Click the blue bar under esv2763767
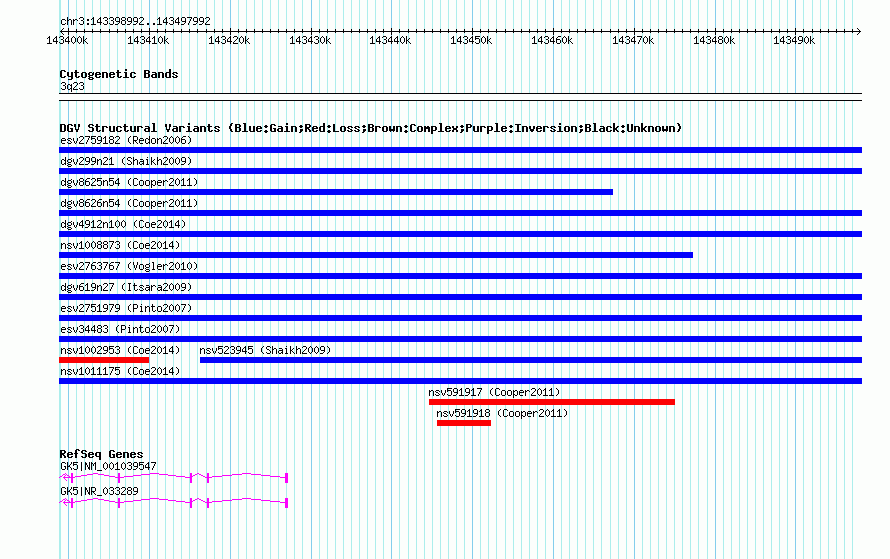 point(460,276)
